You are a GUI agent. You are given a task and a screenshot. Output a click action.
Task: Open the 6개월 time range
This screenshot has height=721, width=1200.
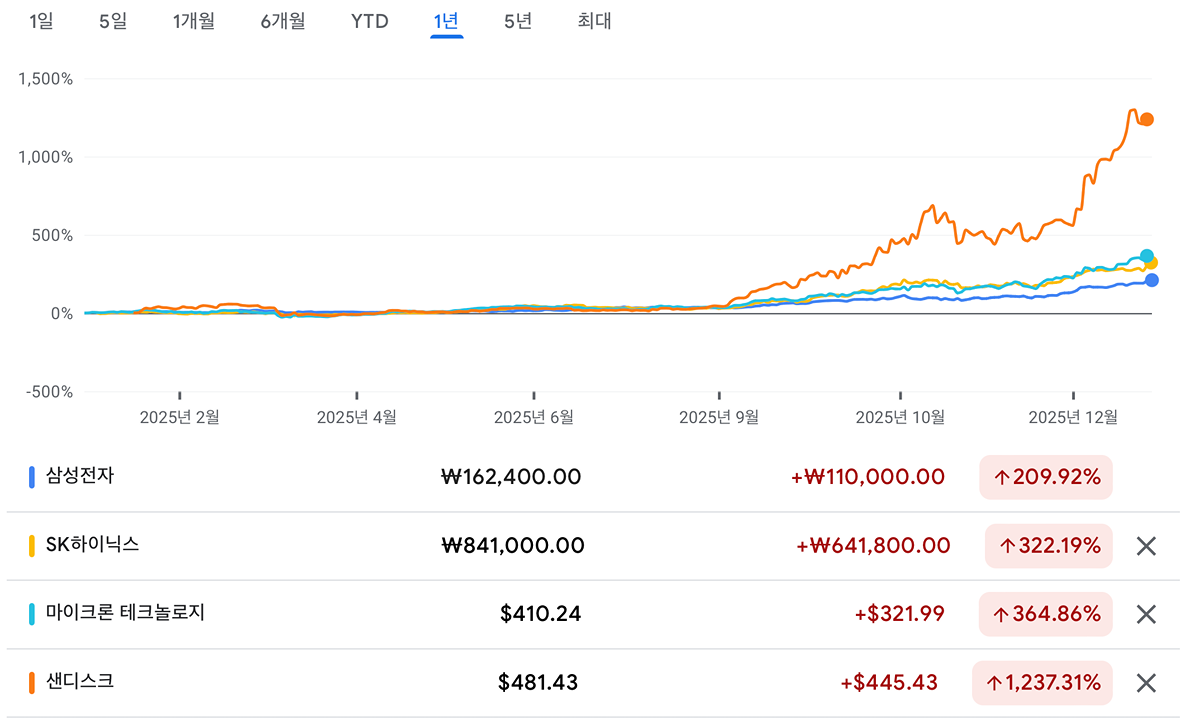pyautogui.click(x=283, y=21)
